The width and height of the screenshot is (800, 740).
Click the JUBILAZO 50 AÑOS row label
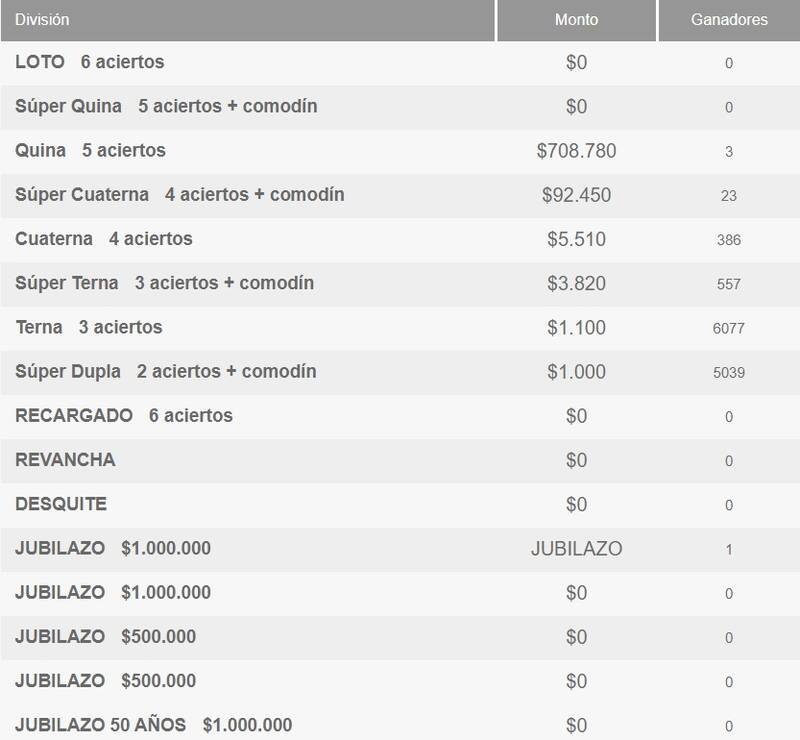coord(153,724)
